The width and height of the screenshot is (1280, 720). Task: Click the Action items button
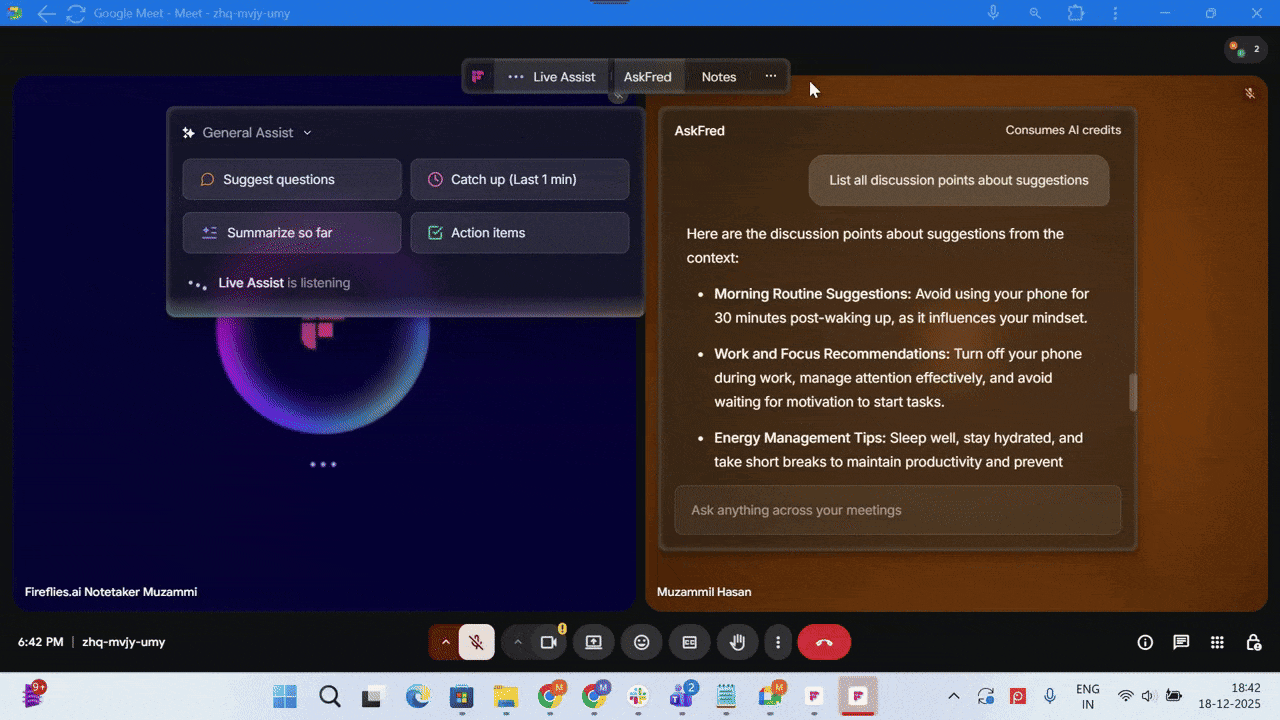click(519, 232)
